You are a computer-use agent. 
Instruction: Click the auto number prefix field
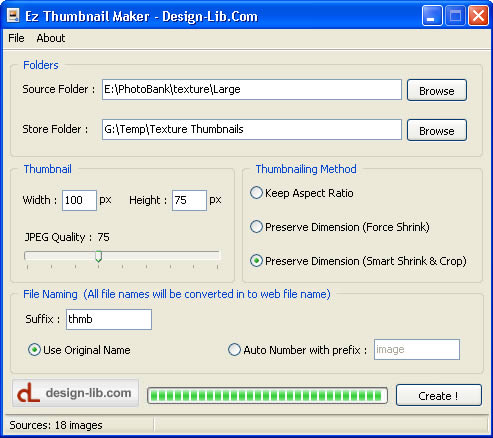click(417, 350)
